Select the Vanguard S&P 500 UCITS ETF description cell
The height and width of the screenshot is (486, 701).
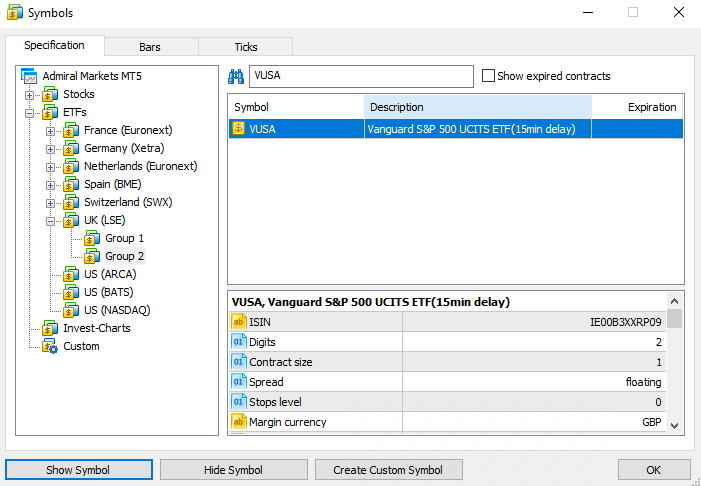pyautogui.click(x=478, y=129)
